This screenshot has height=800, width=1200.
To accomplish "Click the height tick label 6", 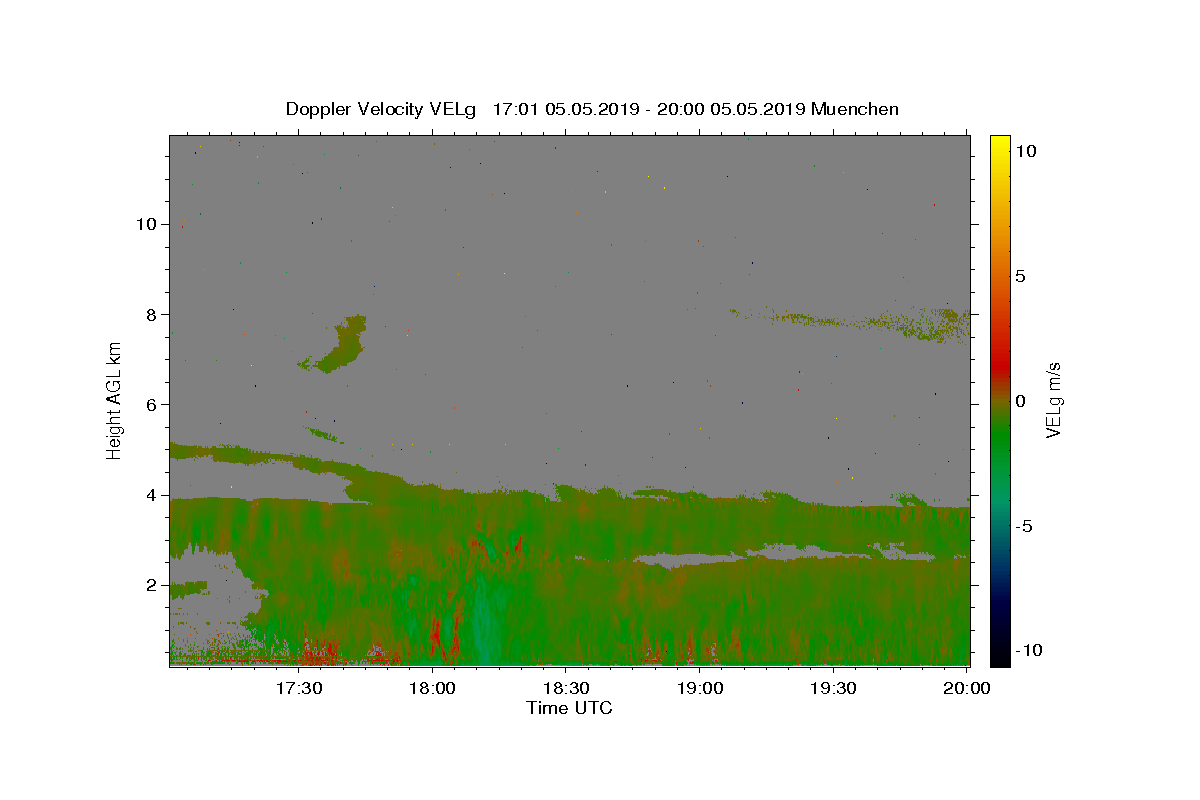I will pyautogui.click(x=151, y=404).
